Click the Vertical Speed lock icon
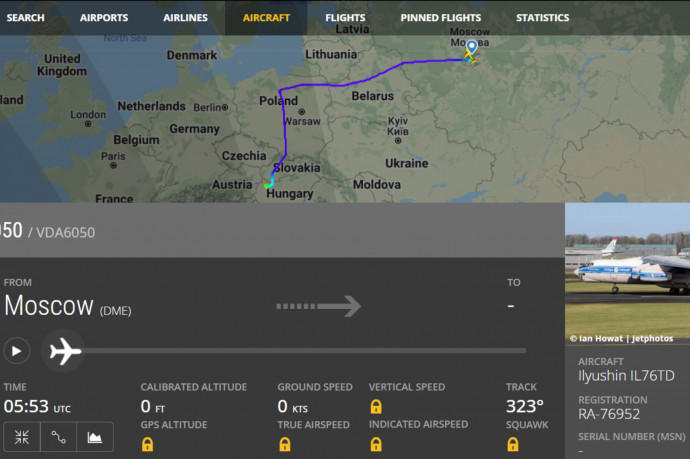The image size is (690, 459). pyautogui.click(x=376, y=406)
